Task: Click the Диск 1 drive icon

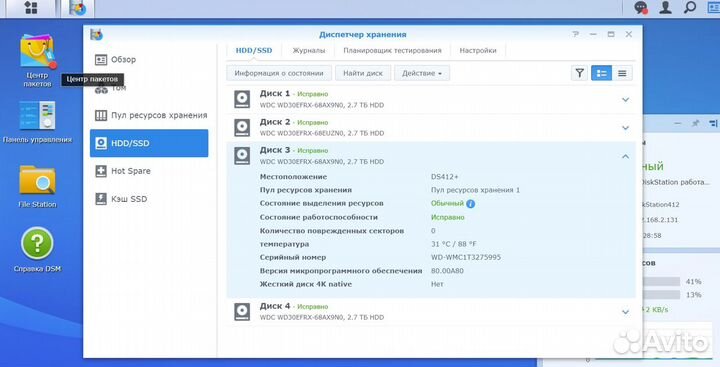Action: pyautogui.click(x=242, y=99)
